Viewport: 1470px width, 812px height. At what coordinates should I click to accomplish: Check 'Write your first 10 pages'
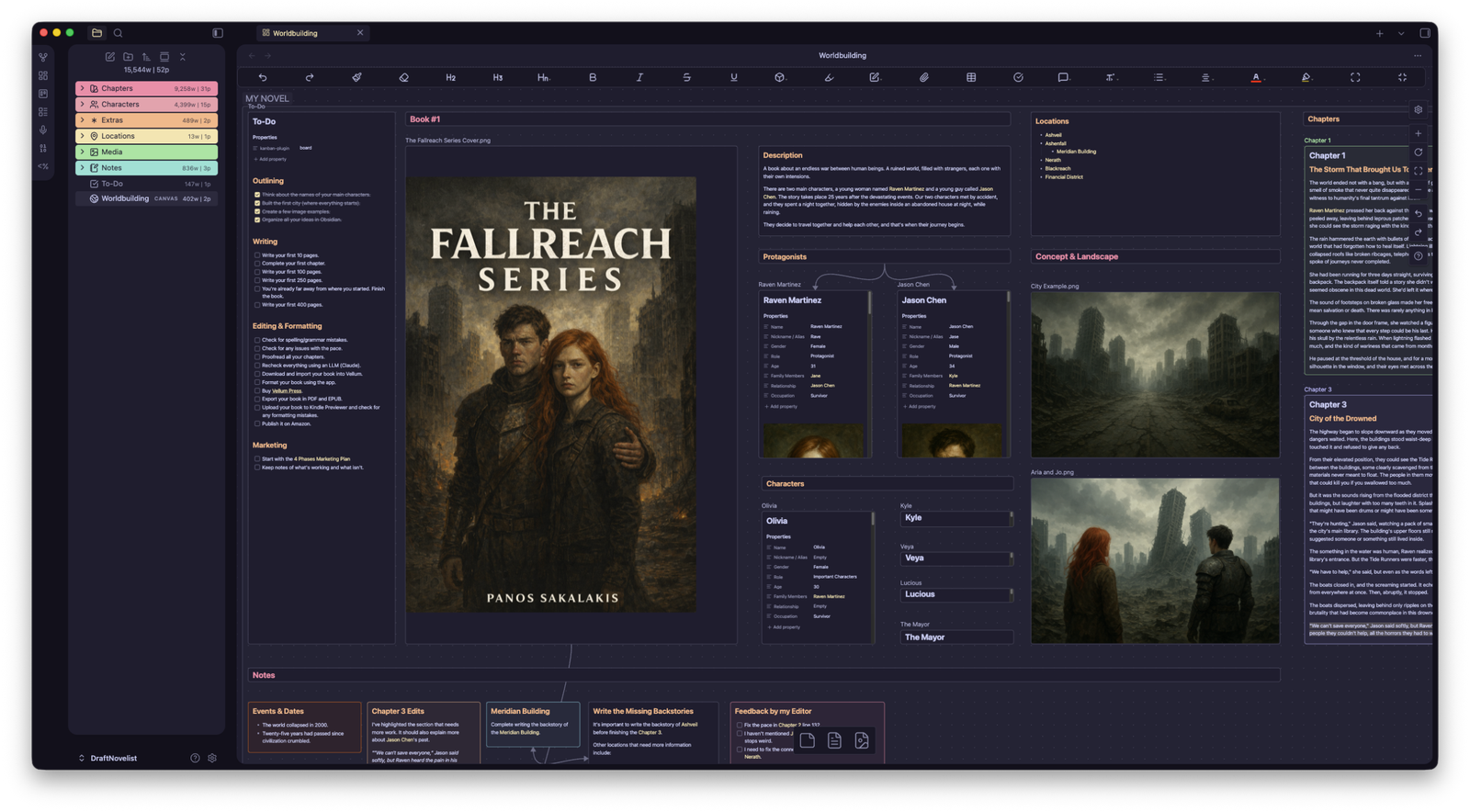[x=257, y=255]
